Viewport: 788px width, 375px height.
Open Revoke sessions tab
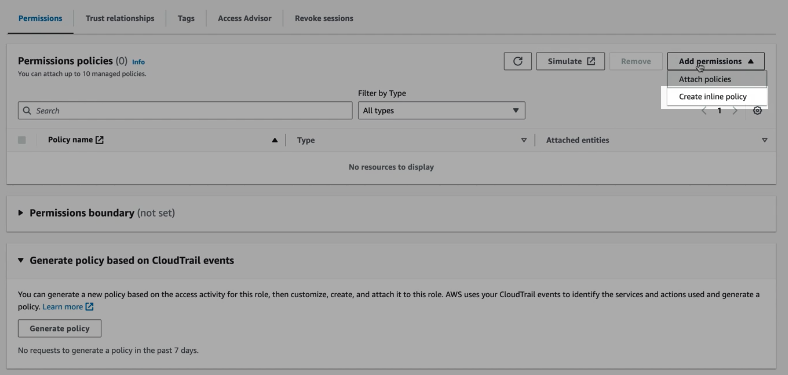tap(324, 18)
